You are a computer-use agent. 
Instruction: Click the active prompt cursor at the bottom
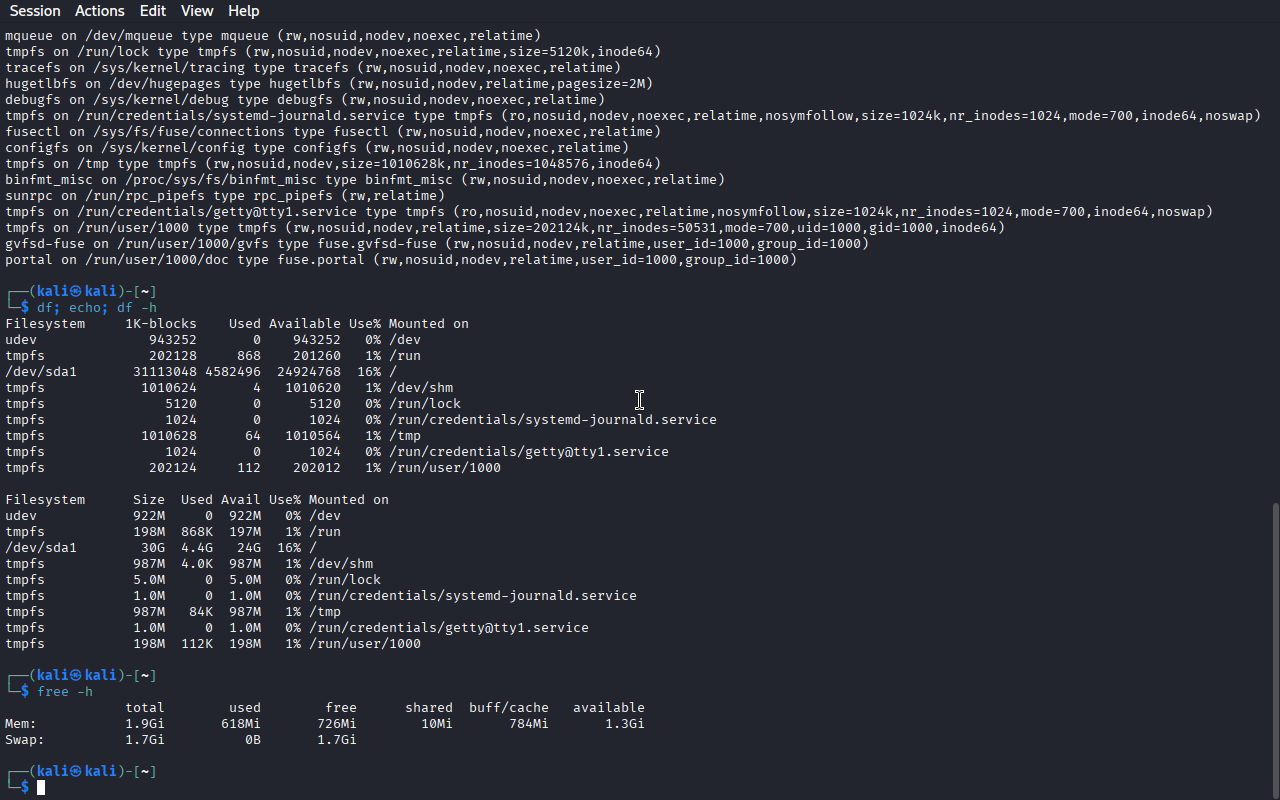[x=41, y=788]
